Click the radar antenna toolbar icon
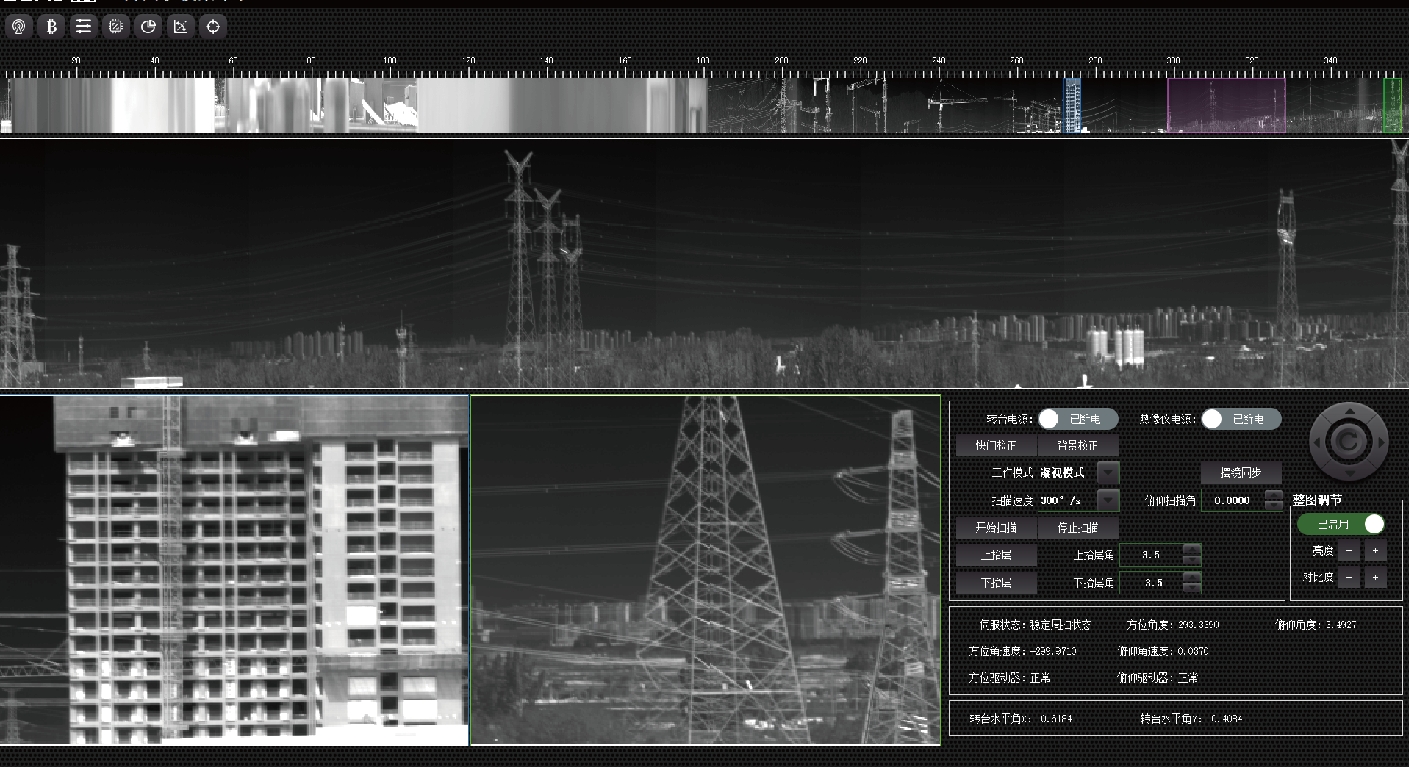Image resolution: width=1409 pixels, height=767 pixels. [x=18, y=26]
